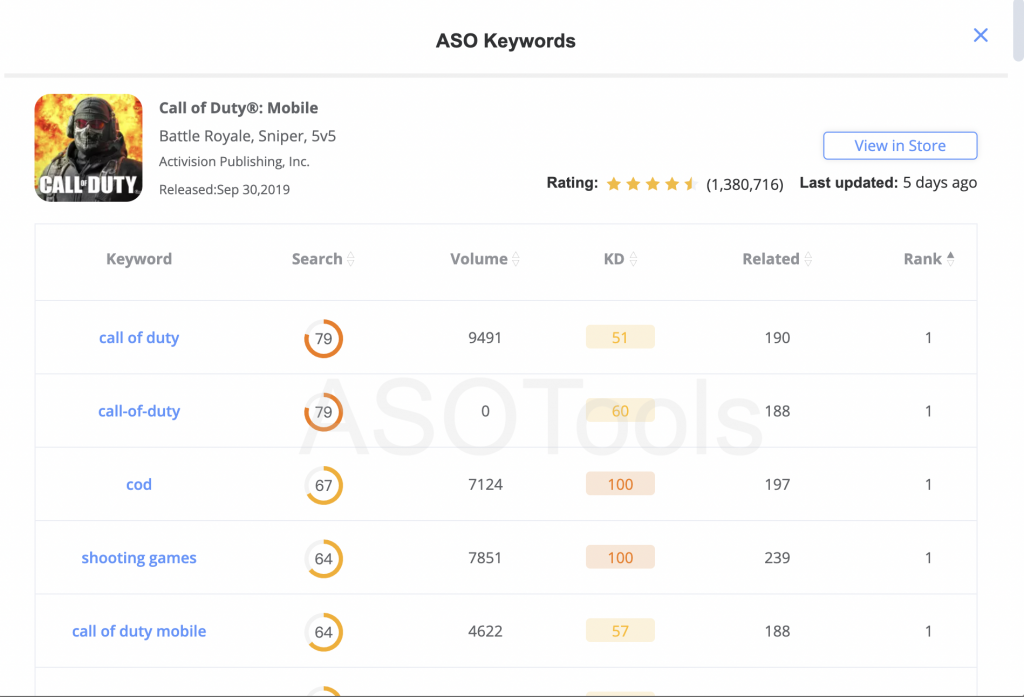This screenshot has height=697, width=1024.
Task: Click the app title 'Call of Duty®: Mobile'
Action: (238, 108)
